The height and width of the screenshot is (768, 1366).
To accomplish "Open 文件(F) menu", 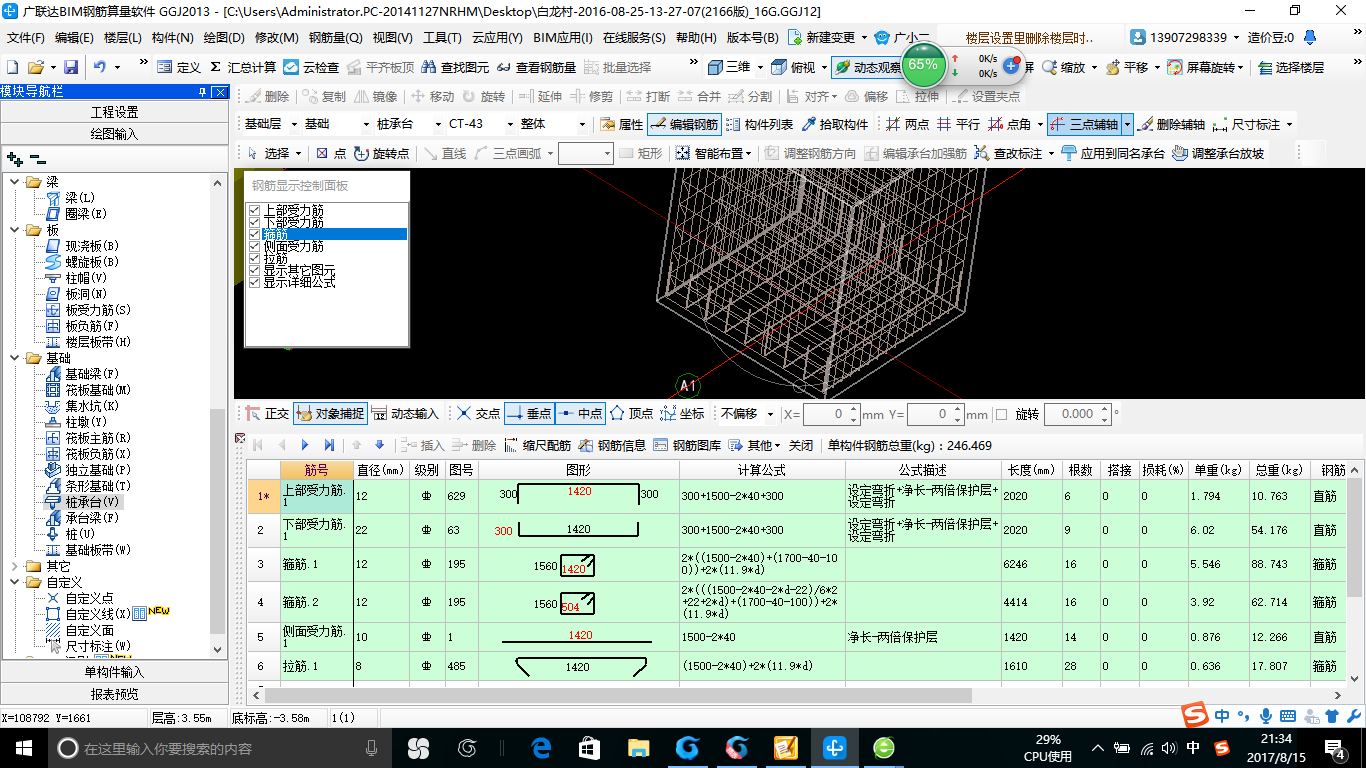I will click(x=26, y=38).
